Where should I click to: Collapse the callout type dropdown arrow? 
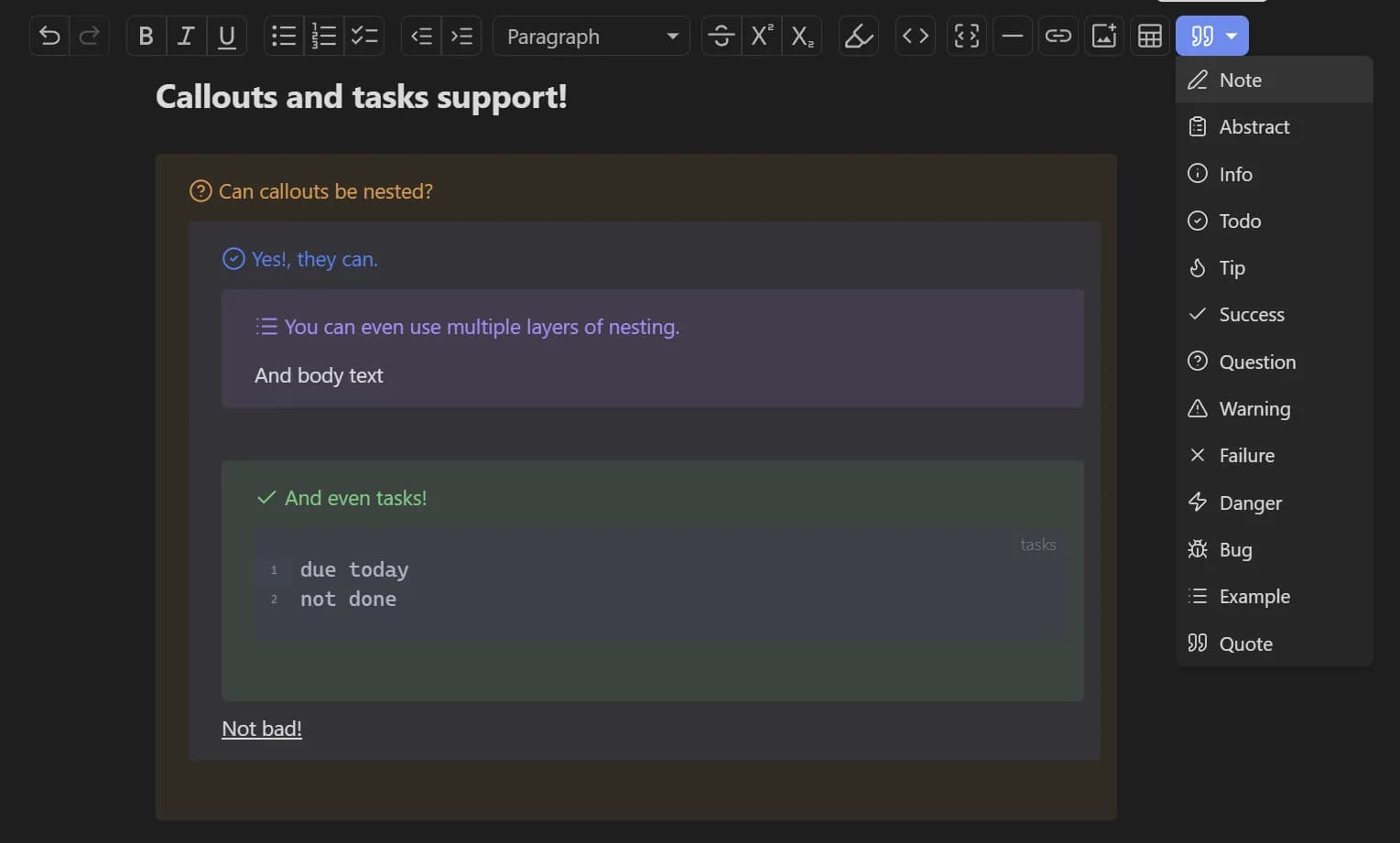1232,37
